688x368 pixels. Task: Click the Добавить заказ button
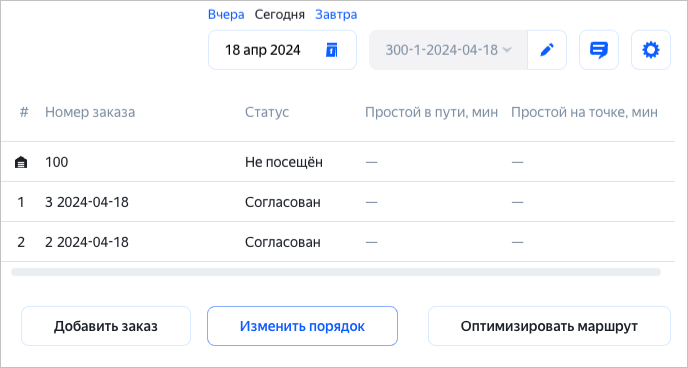click(x=106, y=326)
